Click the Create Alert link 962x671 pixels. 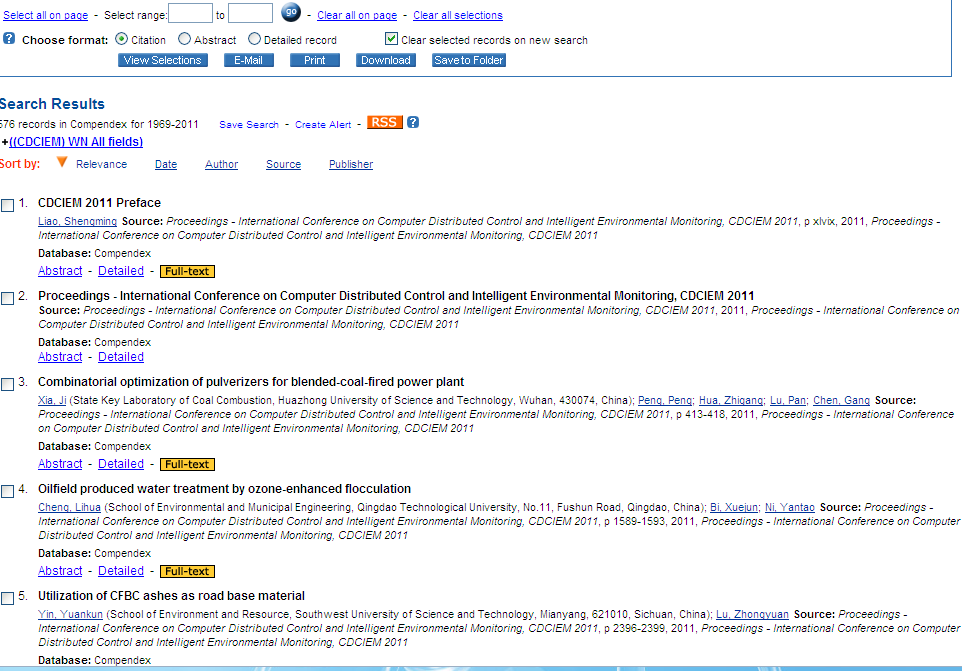point(323,125)
